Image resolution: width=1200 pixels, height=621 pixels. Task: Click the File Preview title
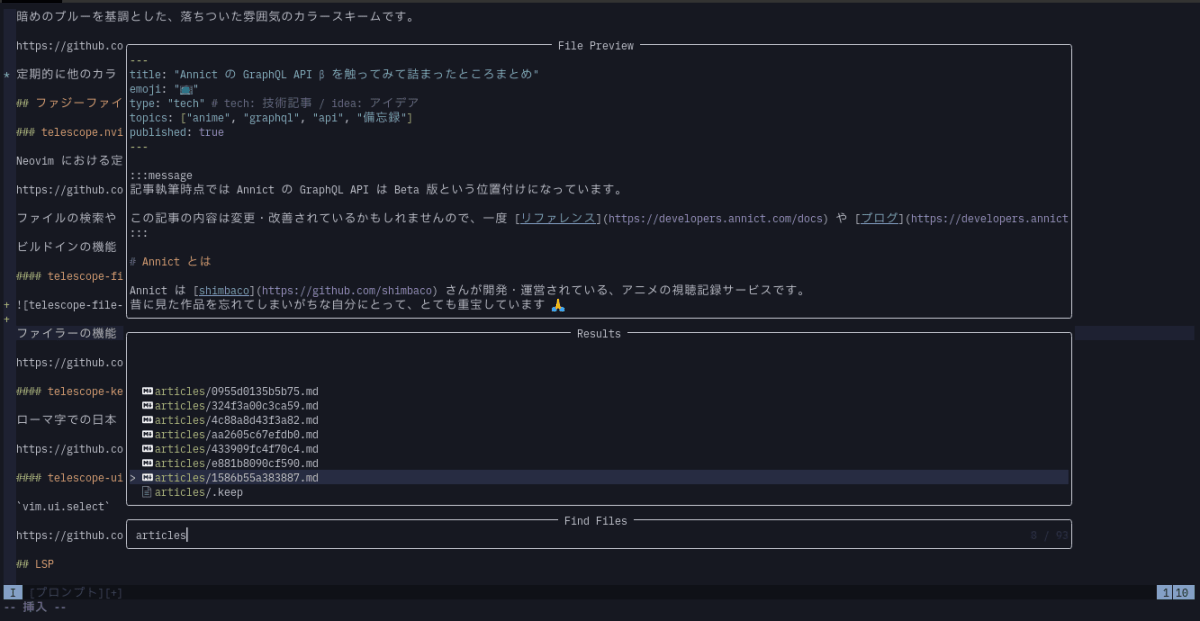(x=596, y=46)
